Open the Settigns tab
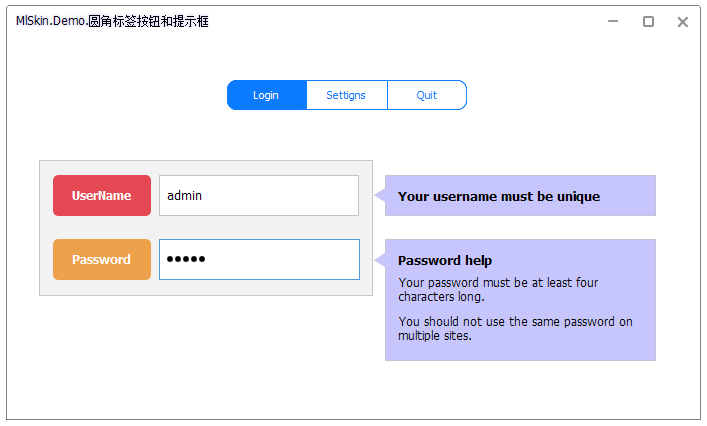 point(346,95)
